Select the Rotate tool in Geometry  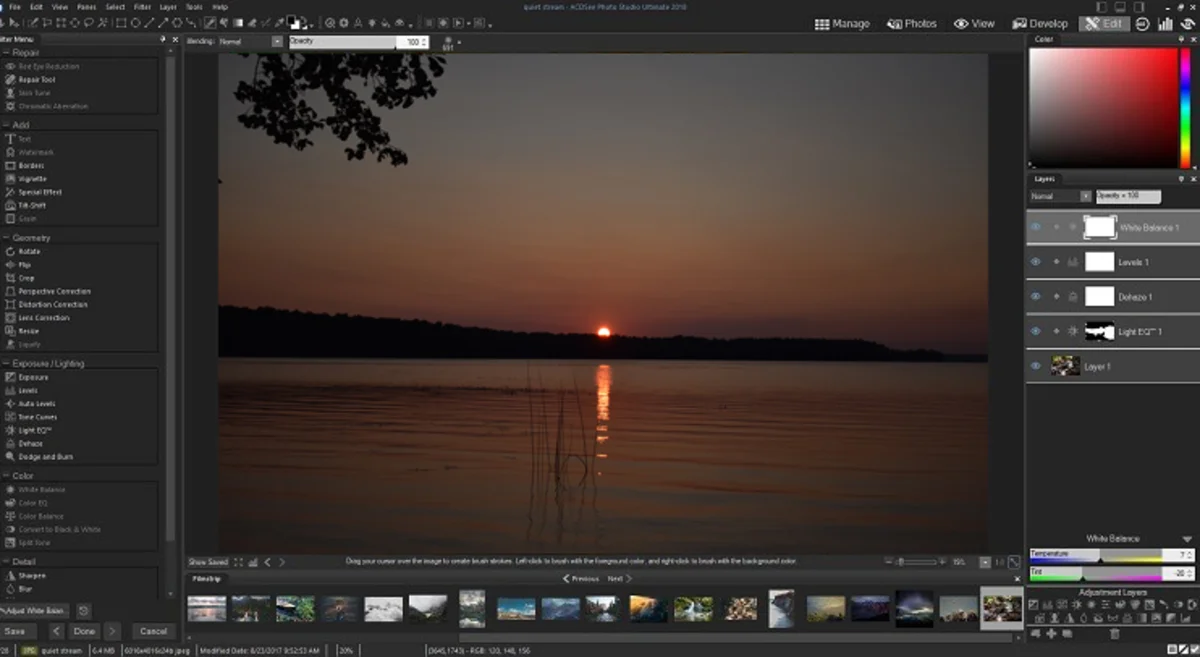click(29, 252)
